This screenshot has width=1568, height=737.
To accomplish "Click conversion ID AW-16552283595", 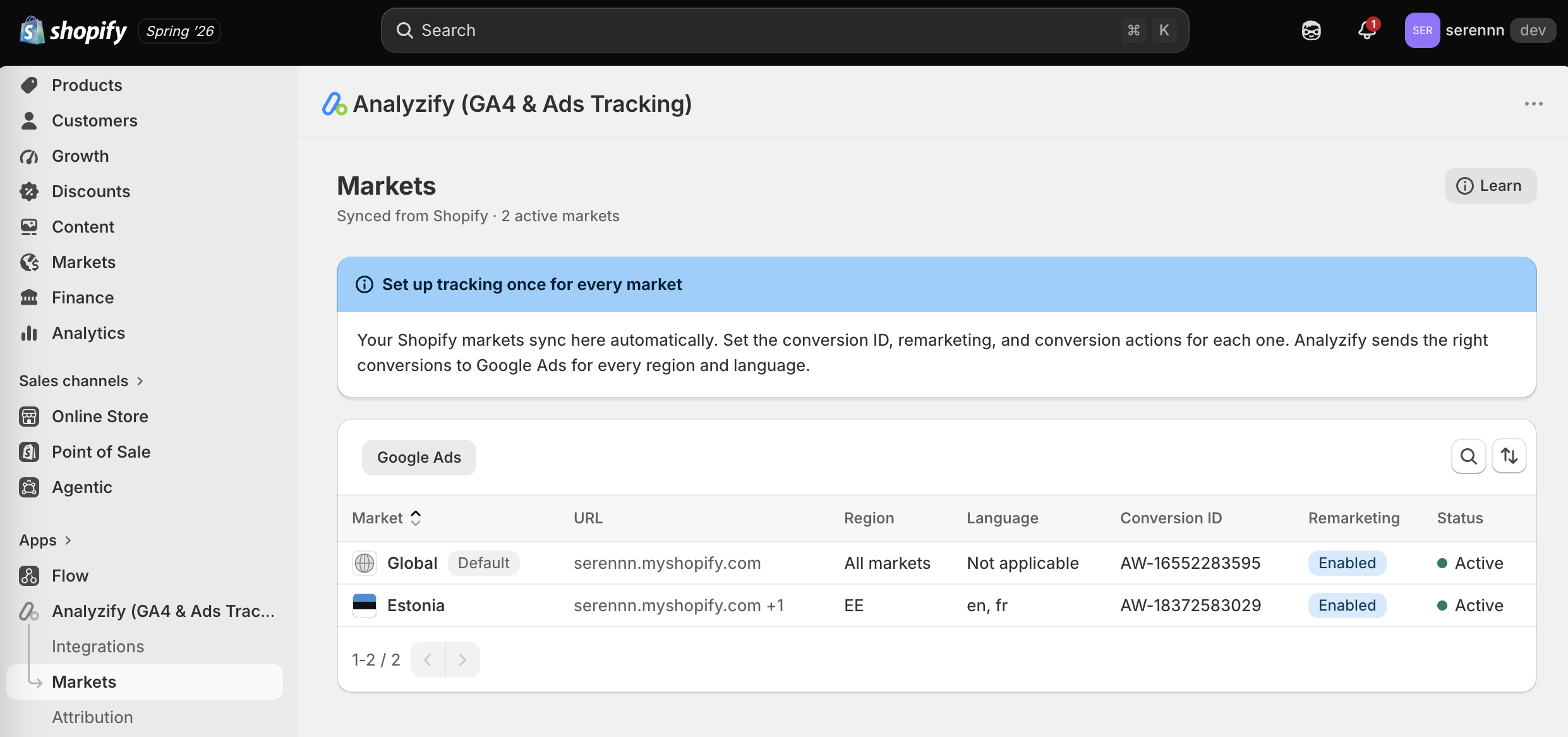I will tap(1190, 563).
